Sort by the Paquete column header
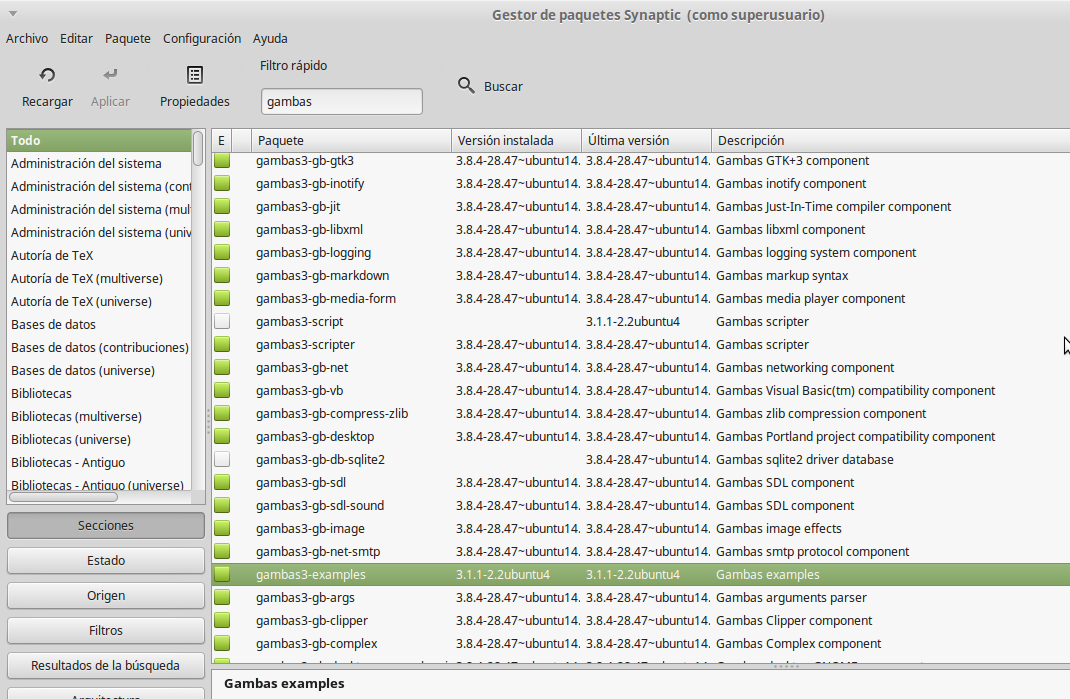1070x699 pixels. point(351,140)
